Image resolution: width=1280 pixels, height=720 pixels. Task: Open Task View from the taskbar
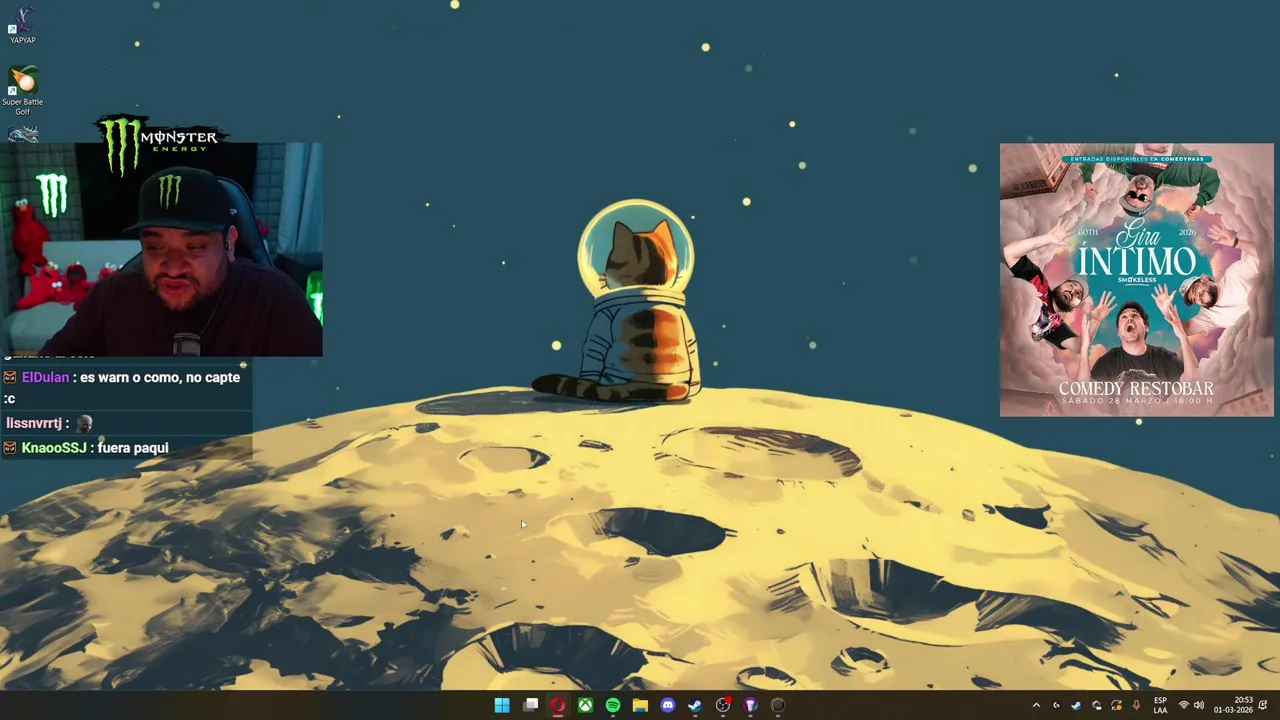tap(530, 705)
